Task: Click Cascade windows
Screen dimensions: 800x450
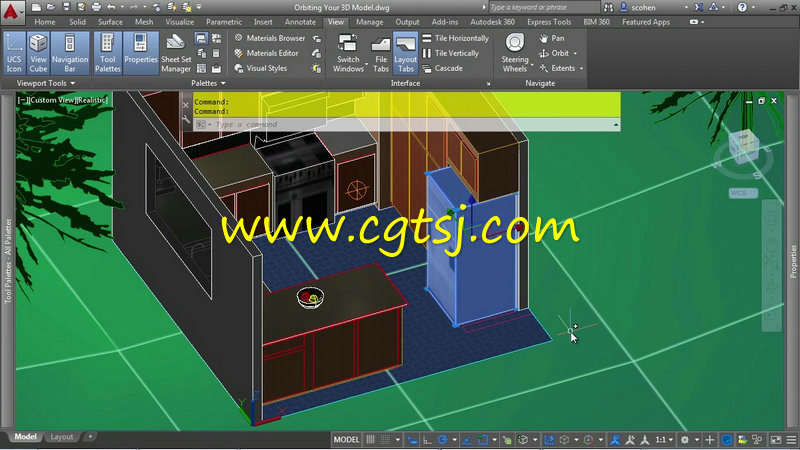Action: [x=443, y=68]
